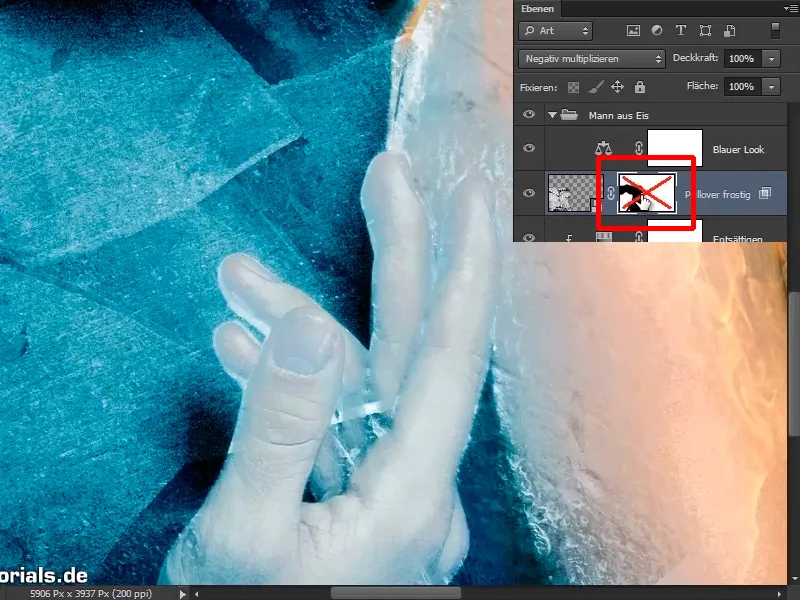The height and width of the screenshot is (600, 800).
Task: Lock layer position with move icon
Action: click(x=617, y=87)
